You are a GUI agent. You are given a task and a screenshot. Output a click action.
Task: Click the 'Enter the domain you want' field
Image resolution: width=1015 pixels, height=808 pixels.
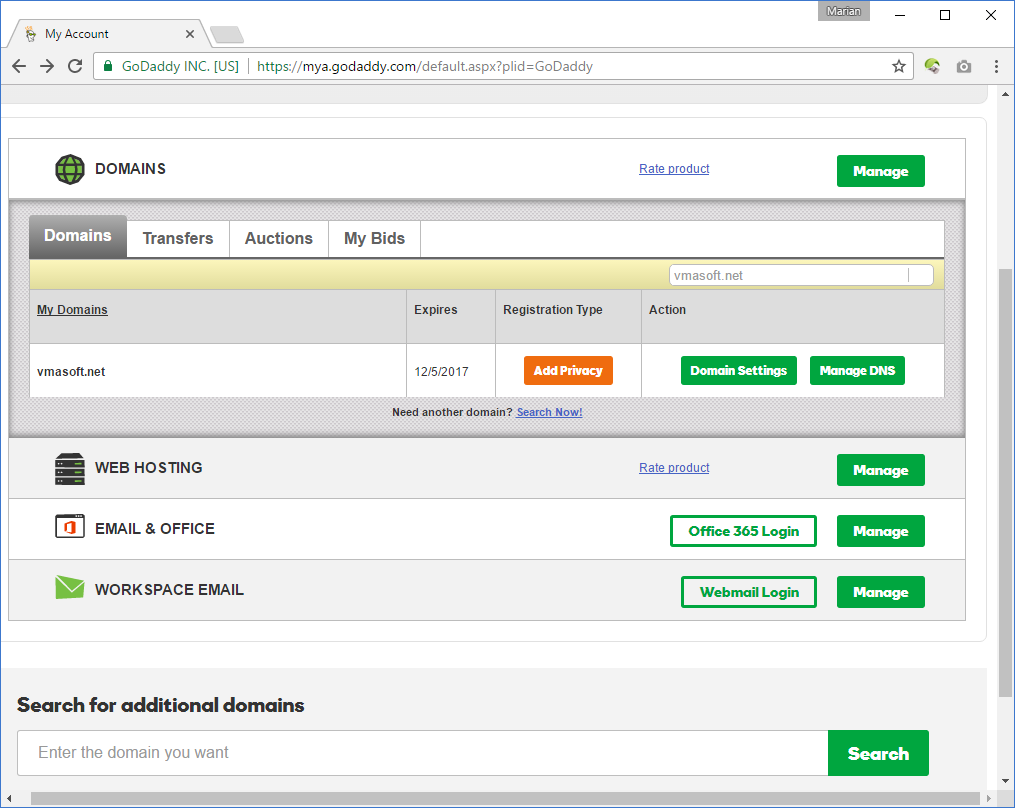423,753
